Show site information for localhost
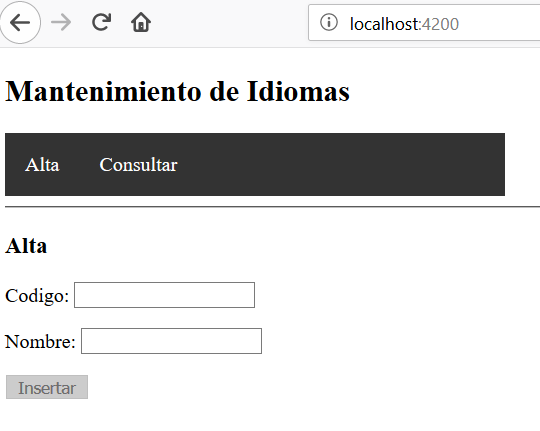Viewport: 540px width, 431px height. pos(329,23)
